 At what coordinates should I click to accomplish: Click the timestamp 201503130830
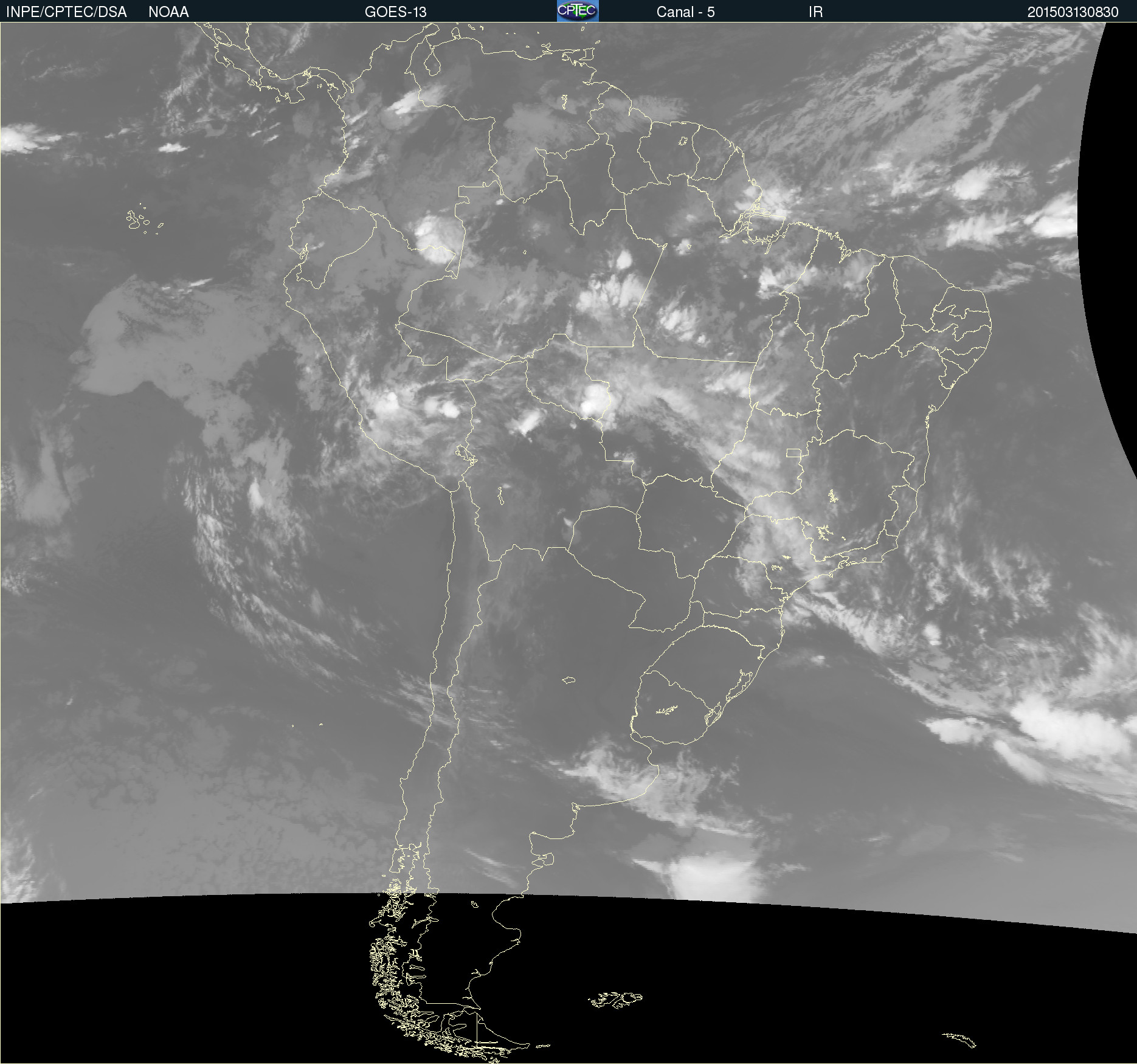[1073, 12]
